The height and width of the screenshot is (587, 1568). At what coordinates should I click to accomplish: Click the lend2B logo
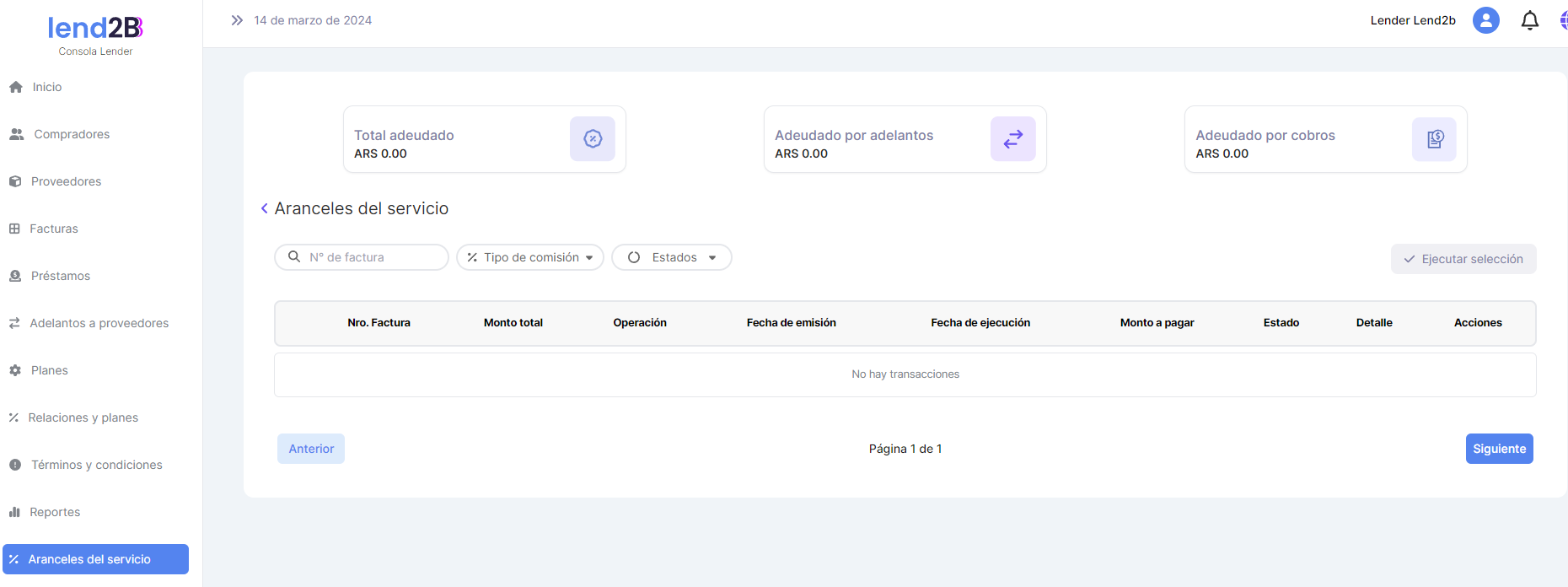point(95,29)
